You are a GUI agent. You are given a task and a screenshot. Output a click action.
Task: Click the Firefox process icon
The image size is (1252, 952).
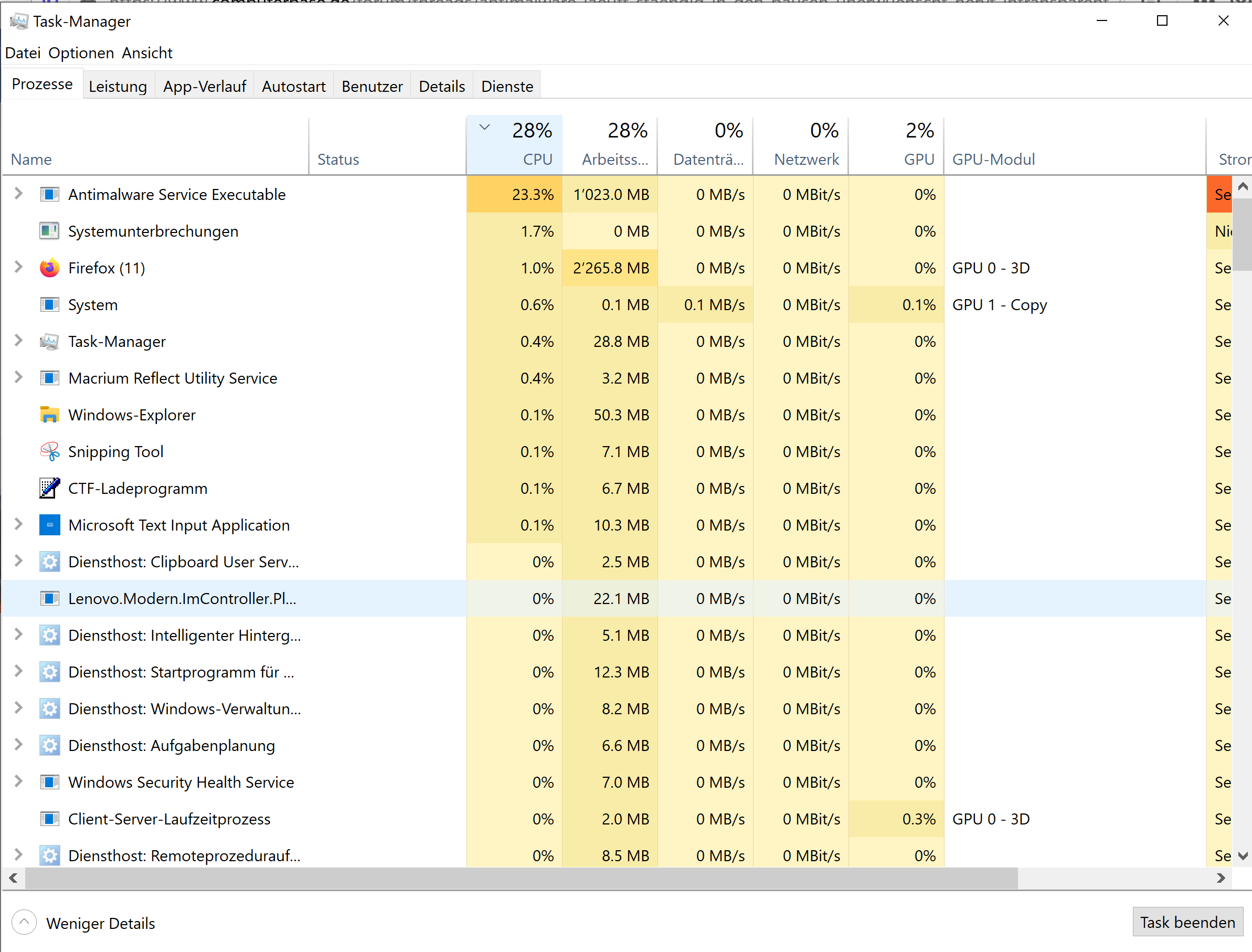[50, 268]
